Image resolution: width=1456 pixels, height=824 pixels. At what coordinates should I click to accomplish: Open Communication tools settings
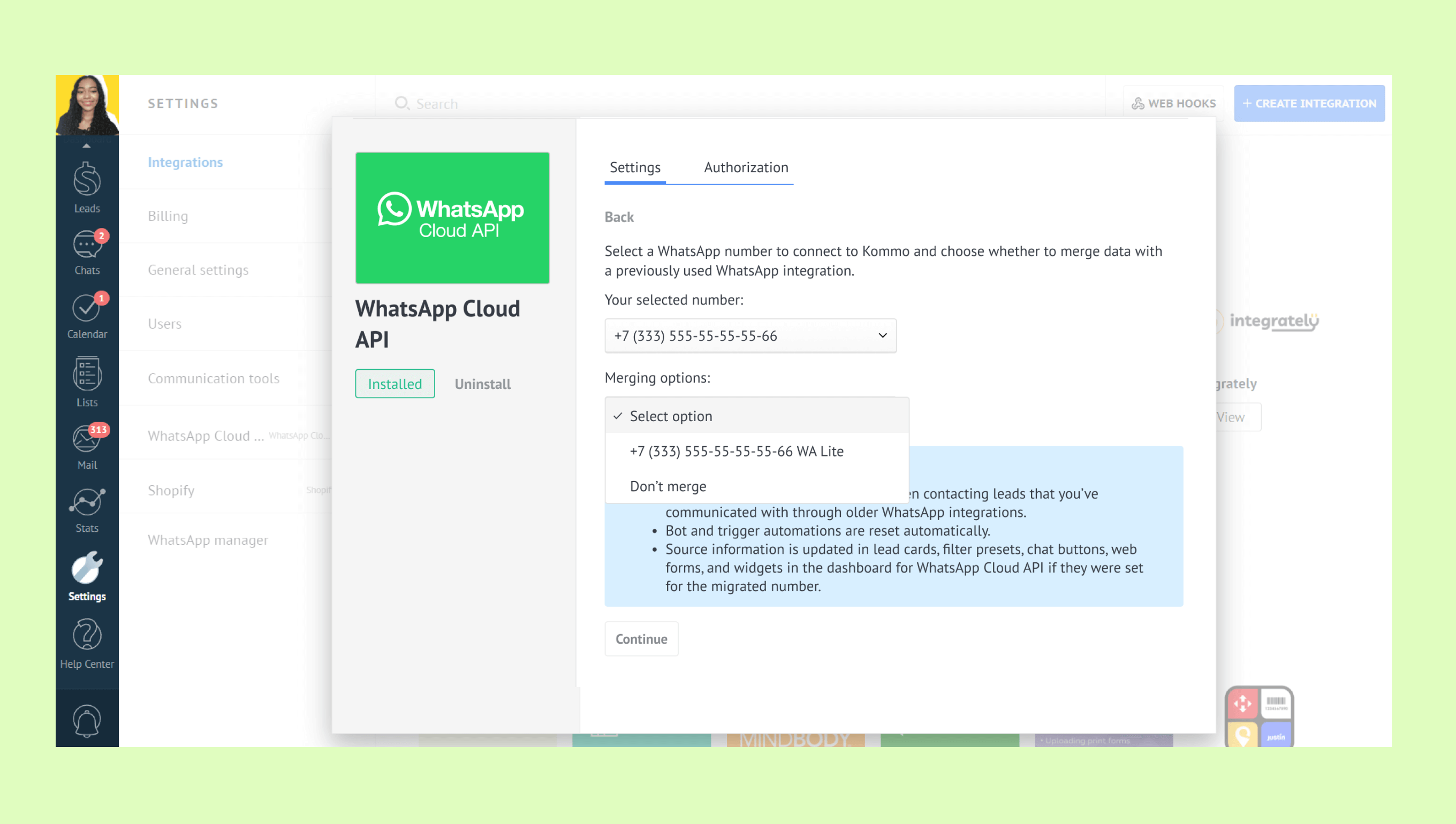214,378
